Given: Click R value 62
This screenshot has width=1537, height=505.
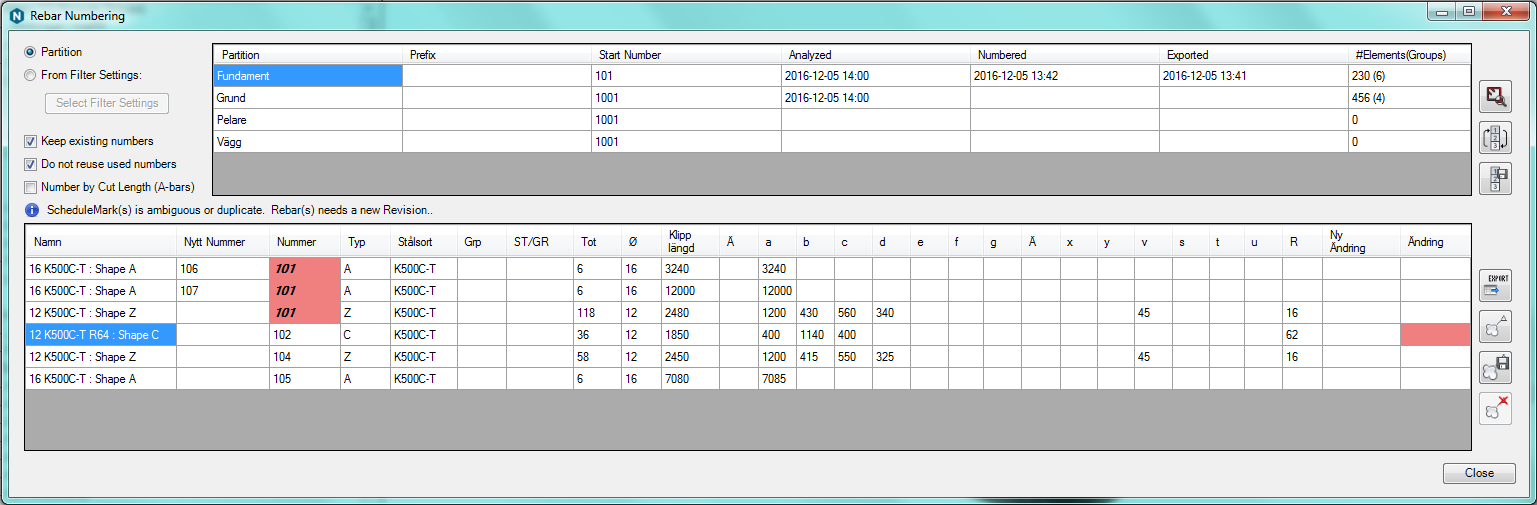Looking at the screenshot, I should [1303, 335].
